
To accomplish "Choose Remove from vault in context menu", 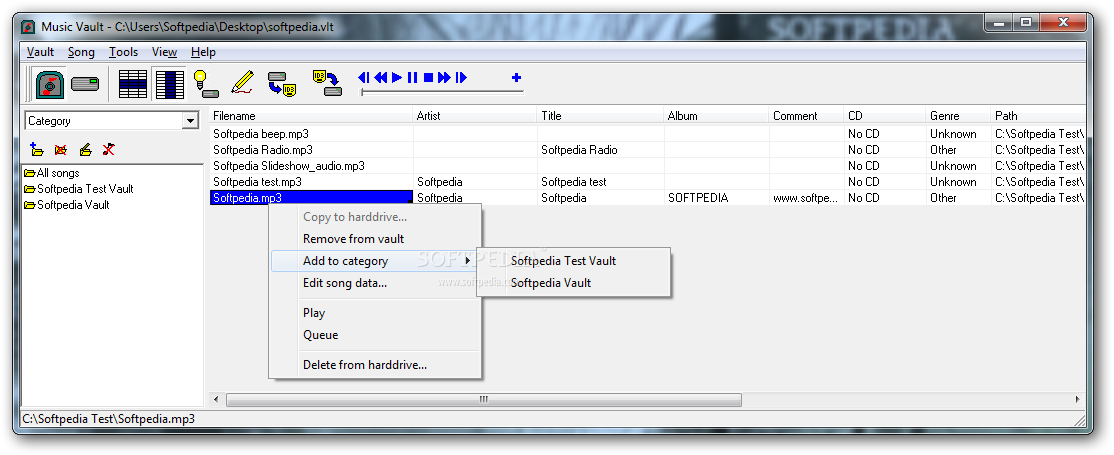I will [375, 239].
